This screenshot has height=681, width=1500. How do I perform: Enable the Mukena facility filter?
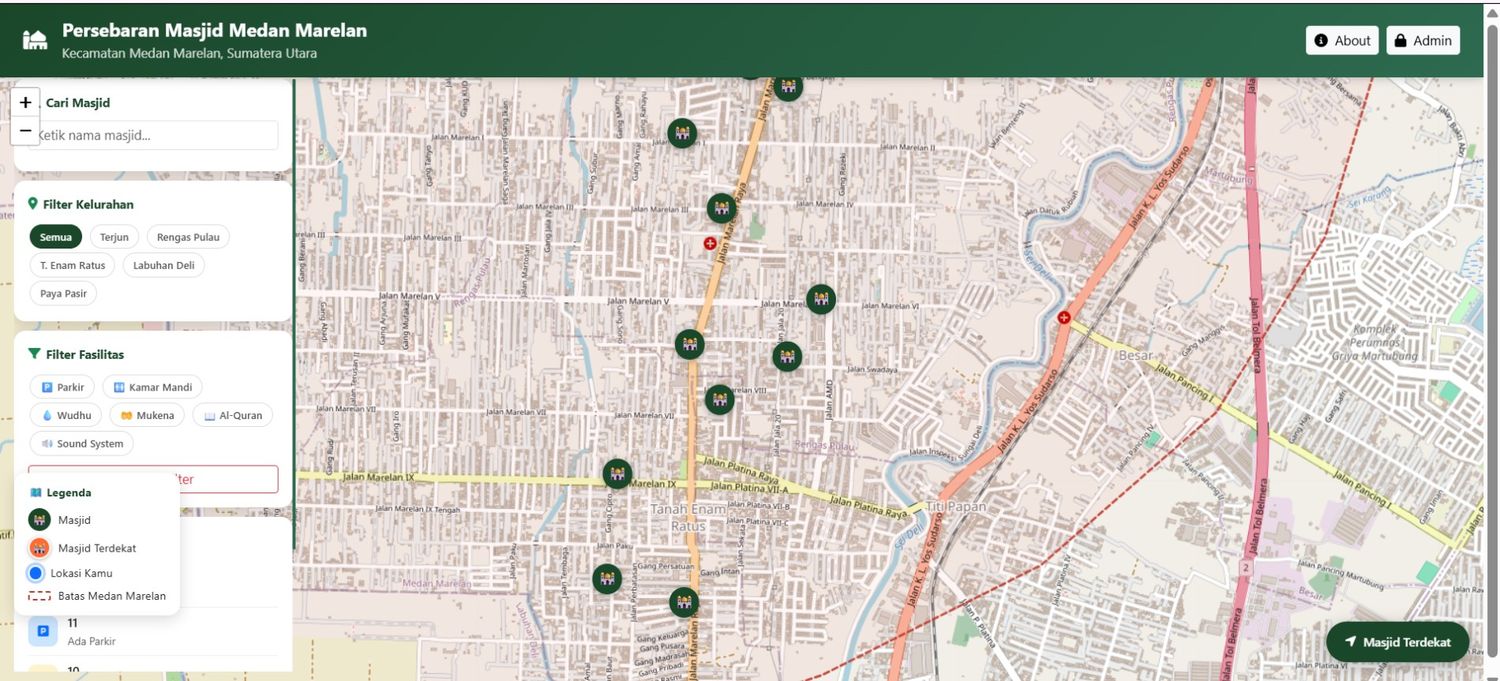(146, 415)
